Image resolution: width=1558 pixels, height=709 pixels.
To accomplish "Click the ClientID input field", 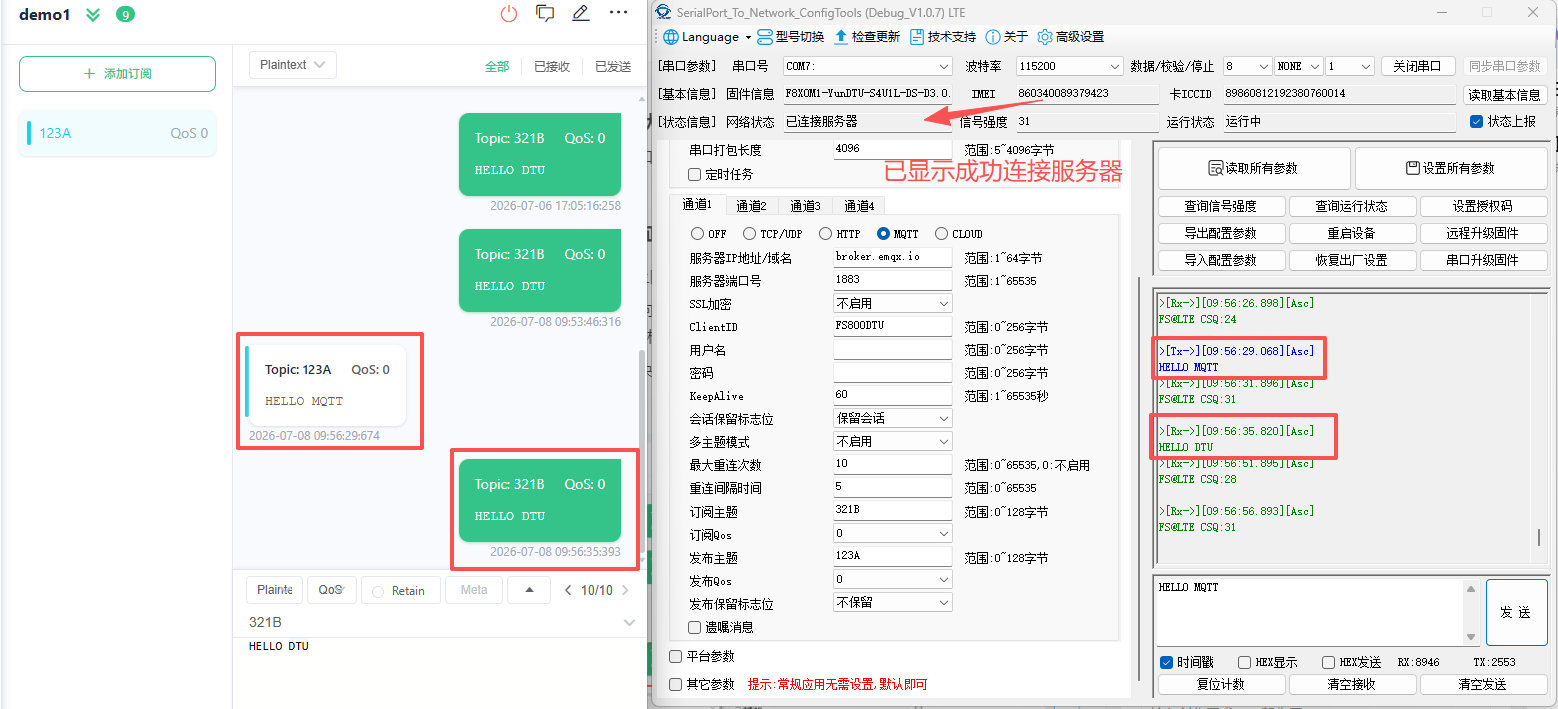I will coord(893,326).
